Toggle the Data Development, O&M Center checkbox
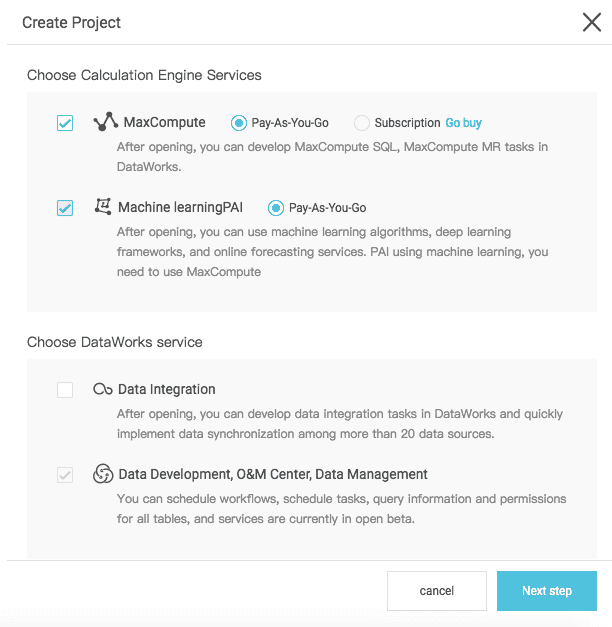 [x=65, y=475]
